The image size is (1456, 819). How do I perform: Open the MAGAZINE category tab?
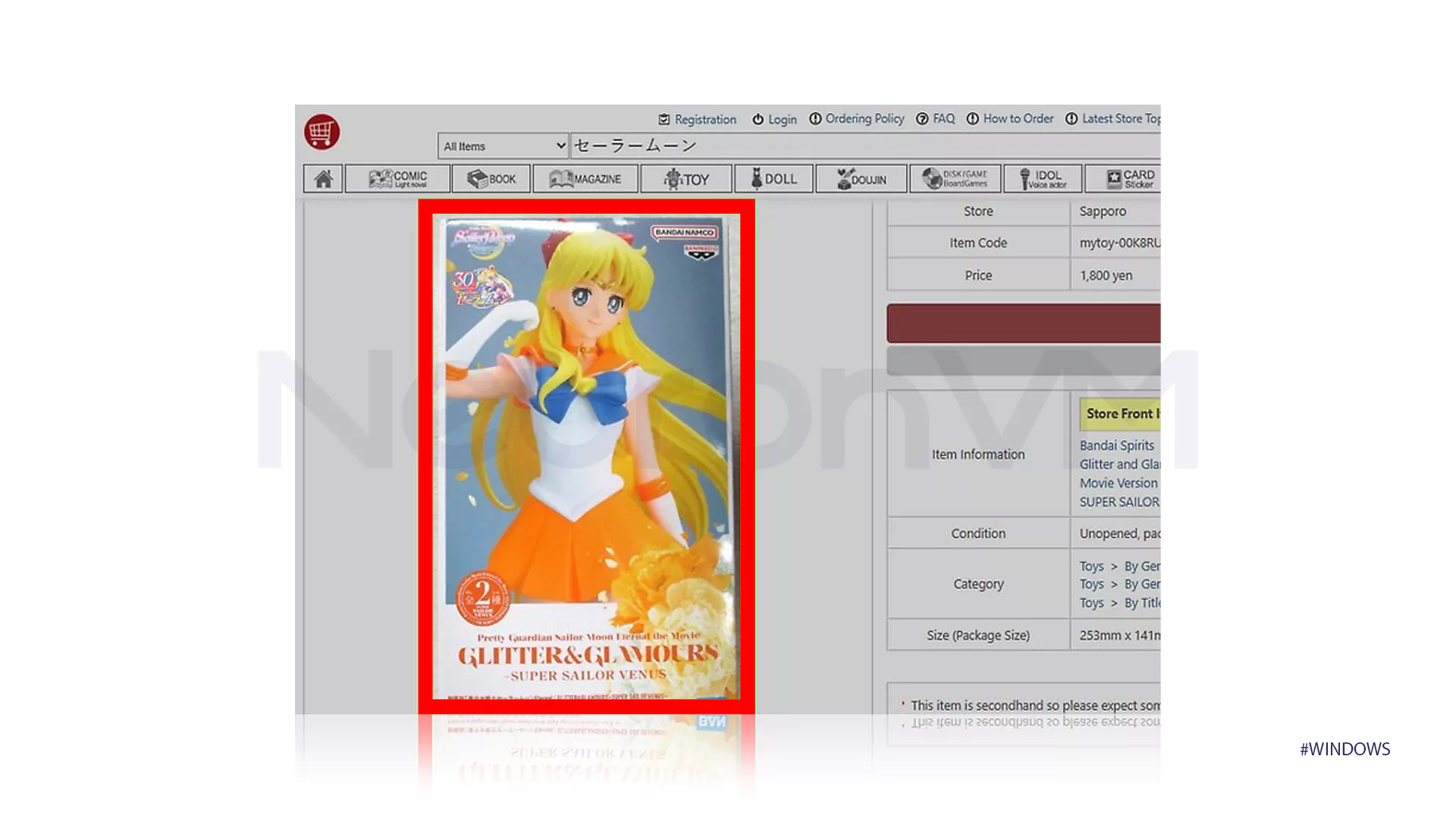pyautogui.click(x=585, y=179)
